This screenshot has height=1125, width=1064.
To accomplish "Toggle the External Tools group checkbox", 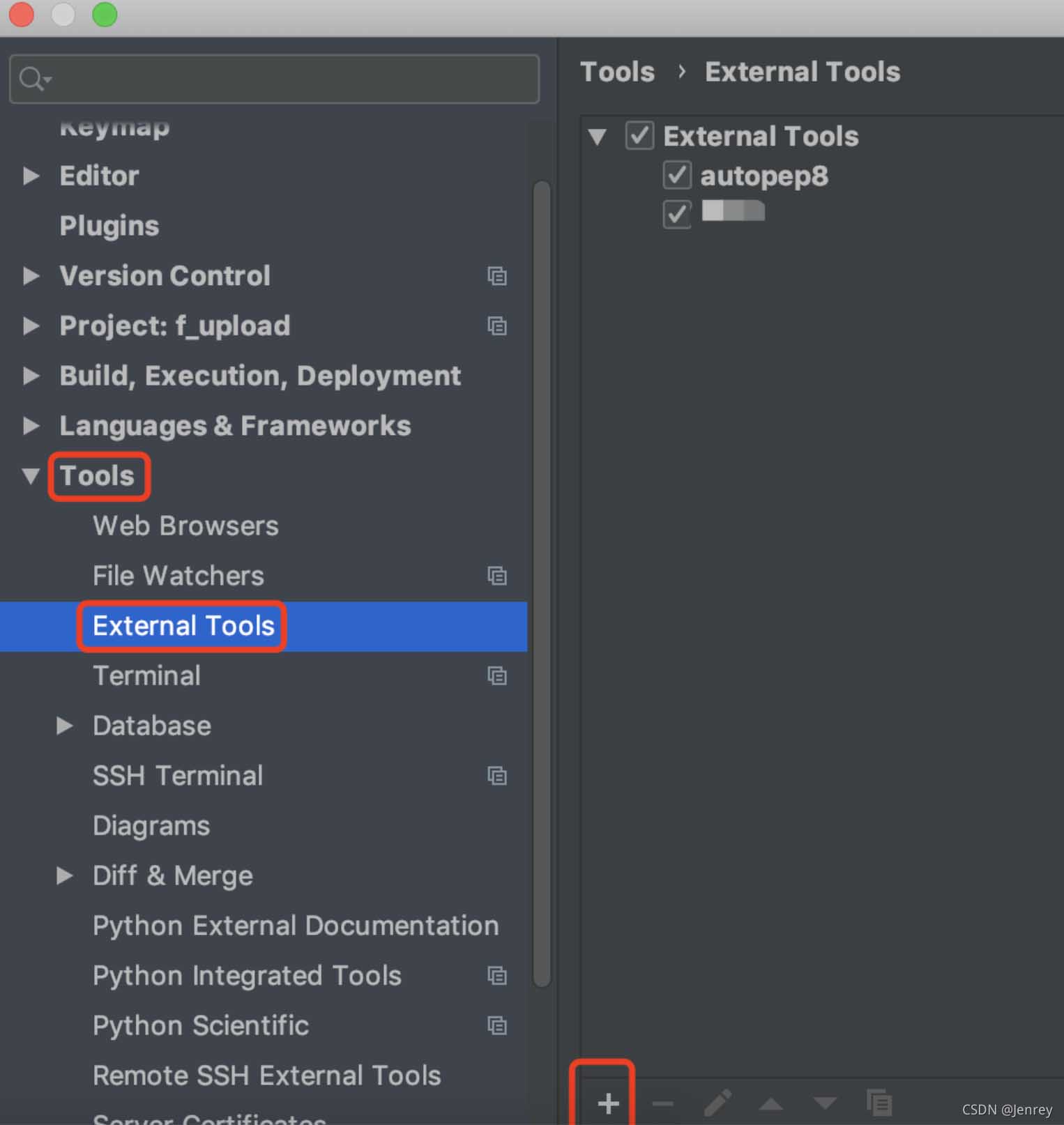I will (639, 136).
